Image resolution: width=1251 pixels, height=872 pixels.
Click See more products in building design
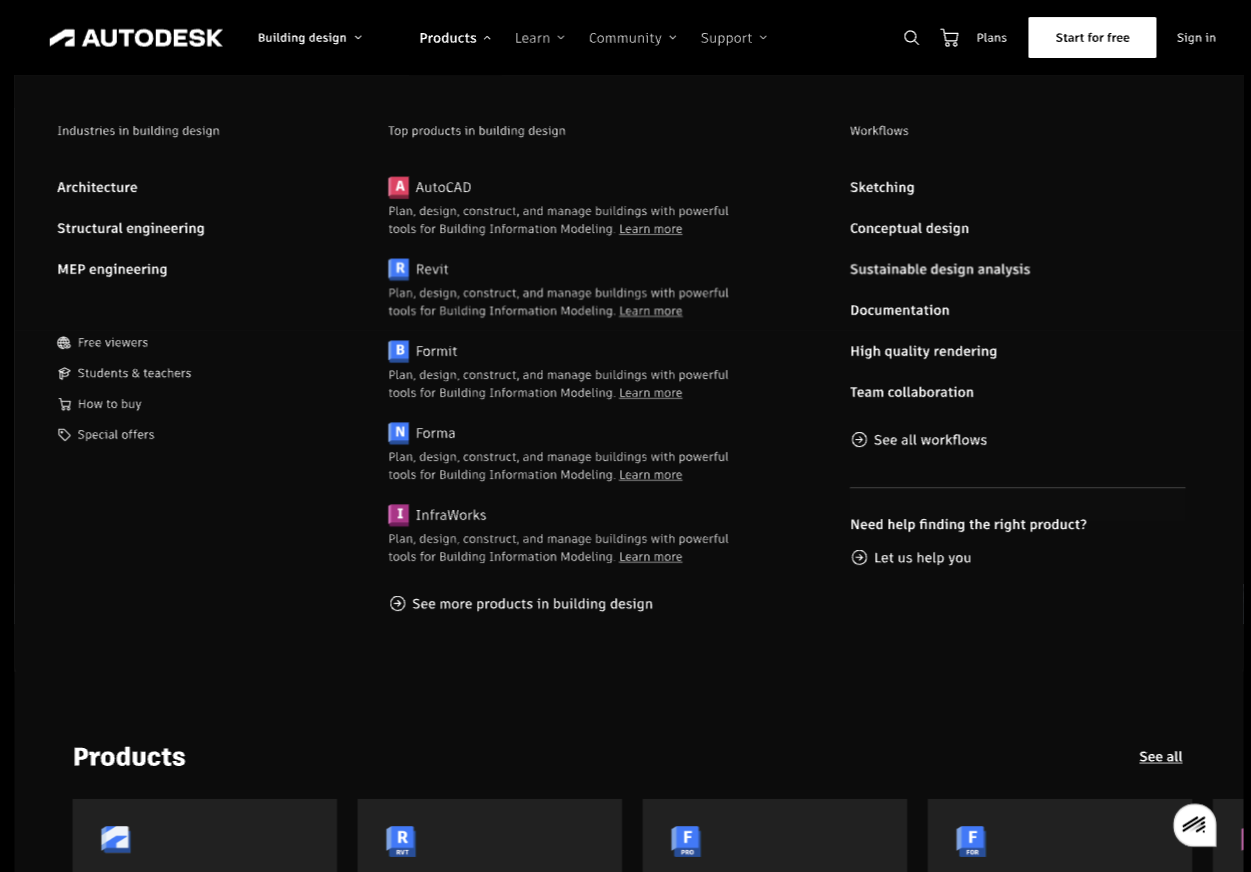(x=532, y=604)
